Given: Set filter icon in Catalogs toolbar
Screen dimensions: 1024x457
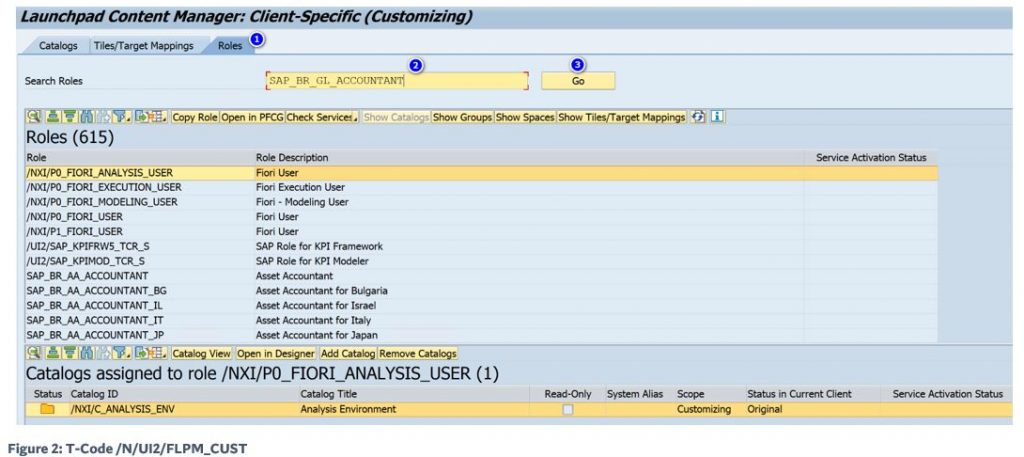Looking at the screenshot, I should (121, 353).
